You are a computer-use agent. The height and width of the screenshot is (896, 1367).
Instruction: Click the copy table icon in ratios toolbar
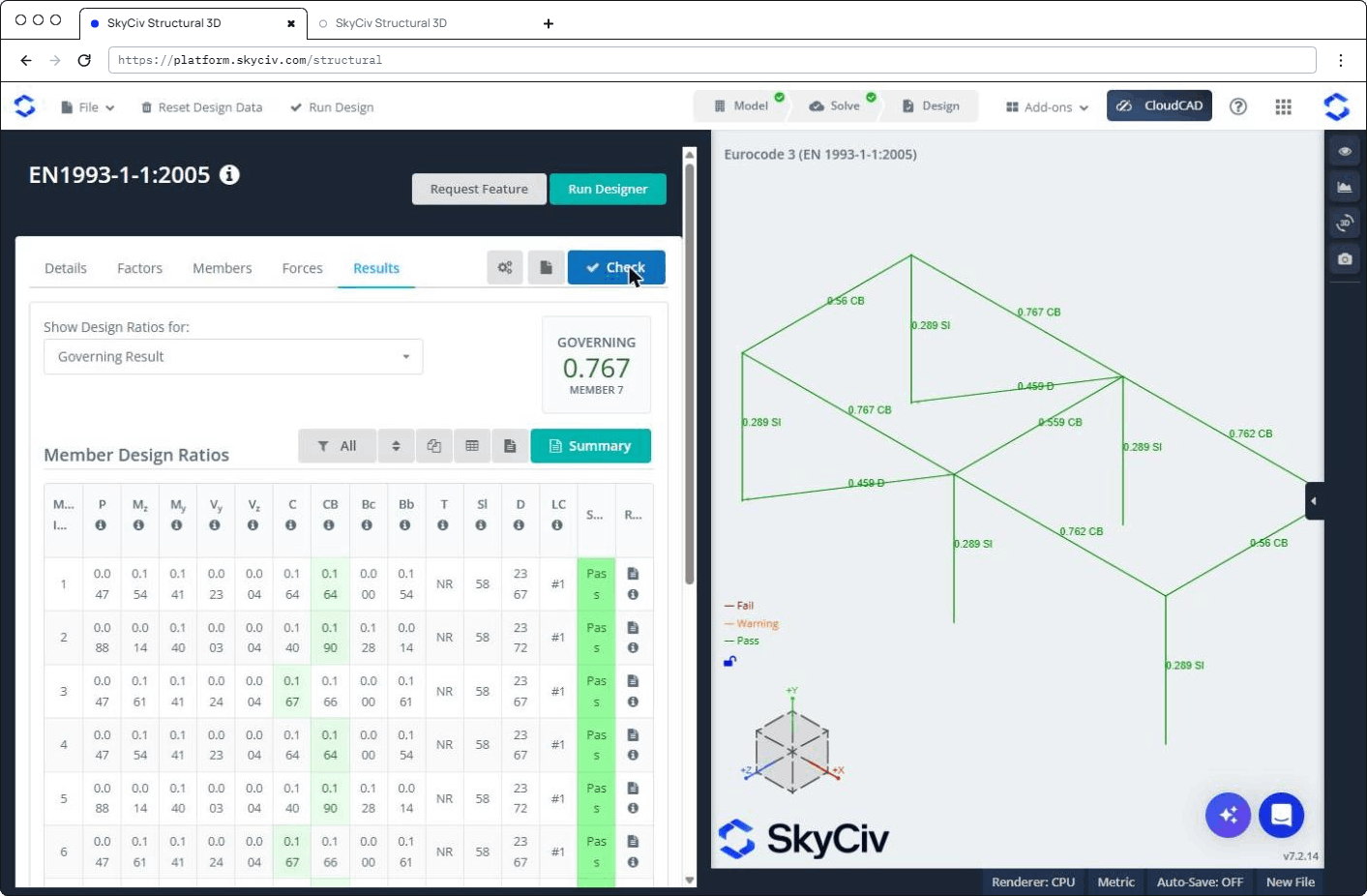click(x=434, y=446)
